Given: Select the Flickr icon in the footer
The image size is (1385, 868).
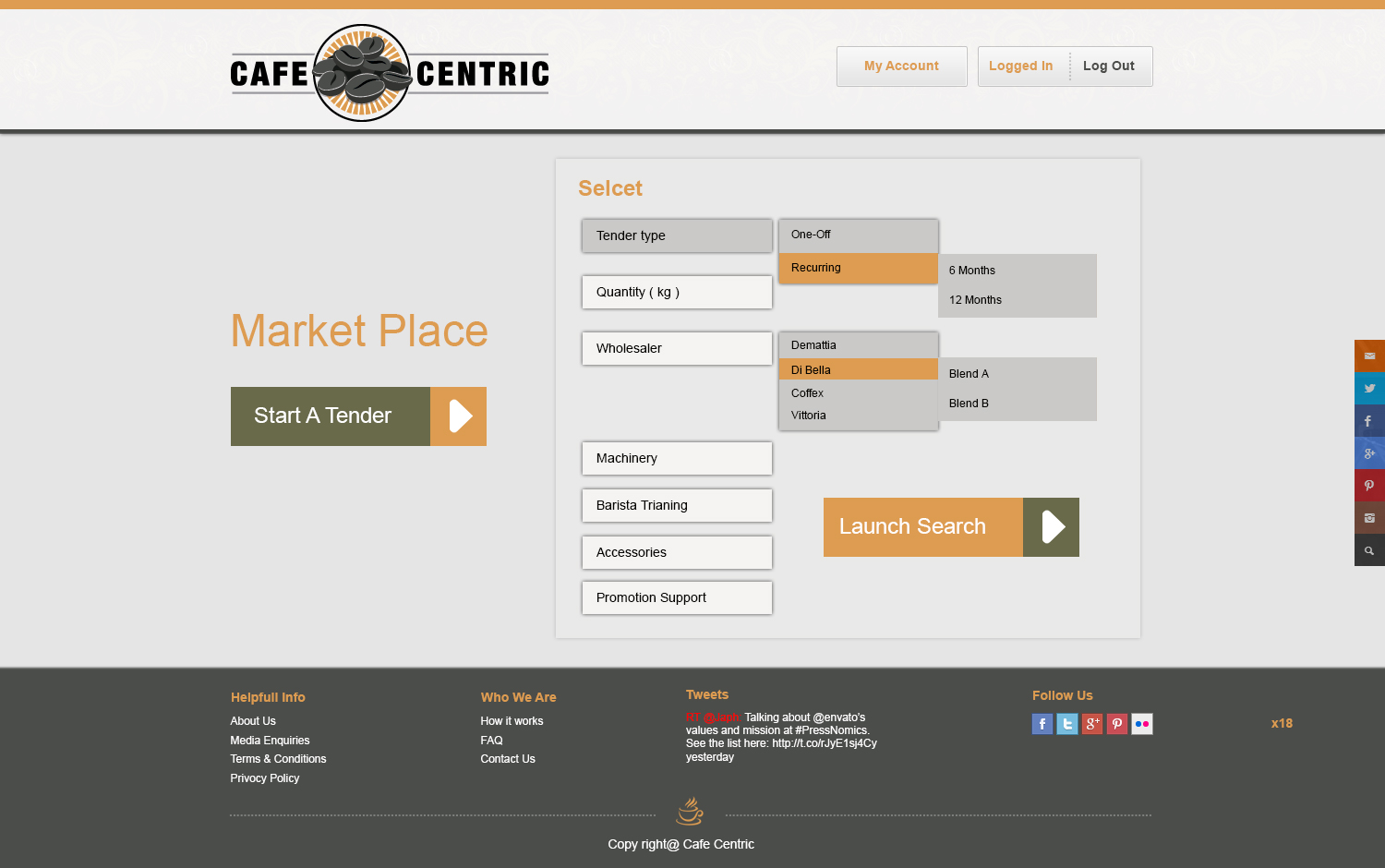Looking at the screenshot, I should pyautogui.click(x=1141, y=723).
